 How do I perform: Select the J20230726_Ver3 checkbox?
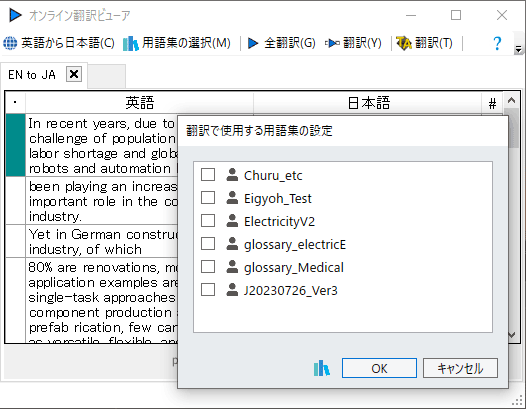208,290
